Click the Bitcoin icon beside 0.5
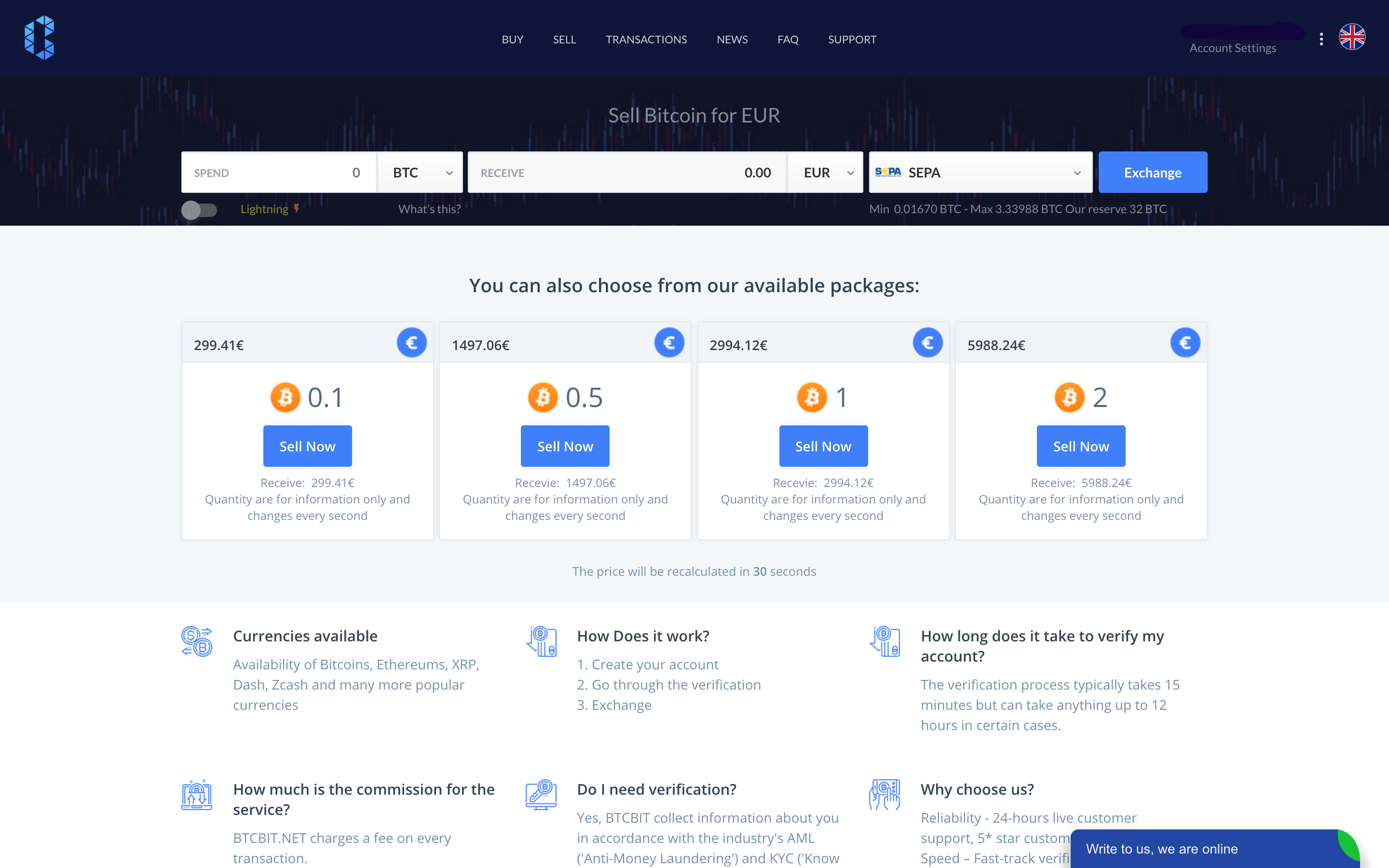Screen dimensions: 1389x868 point(543,397)
